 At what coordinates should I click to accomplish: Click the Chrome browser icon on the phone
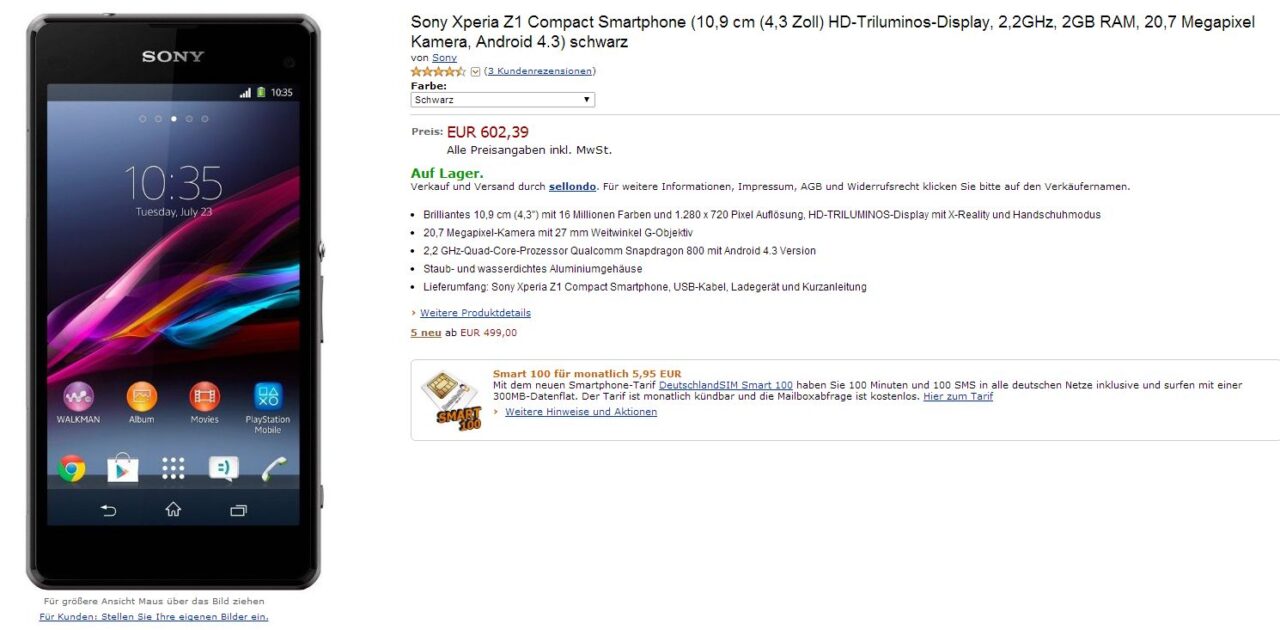pos(72,468)
